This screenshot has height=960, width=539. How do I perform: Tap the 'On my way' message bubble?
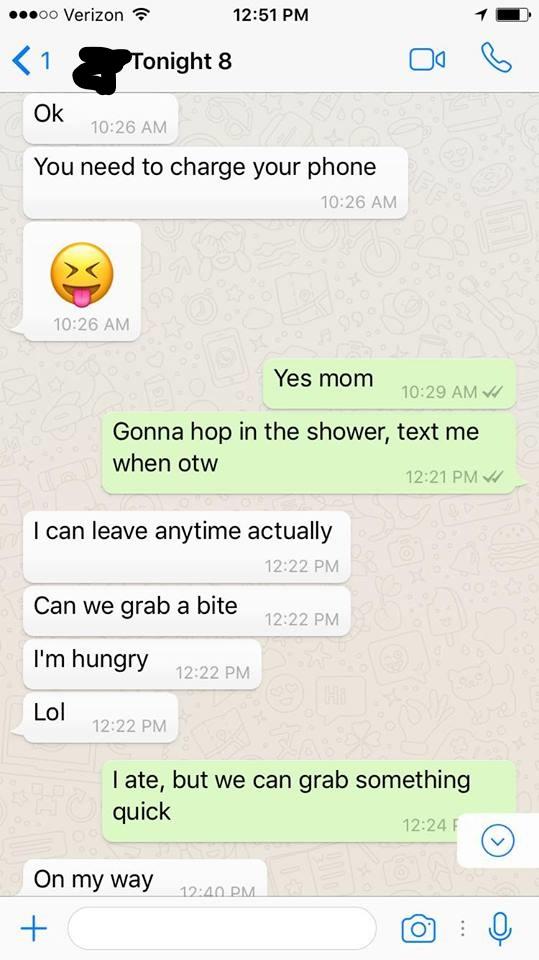click(145, 879)
